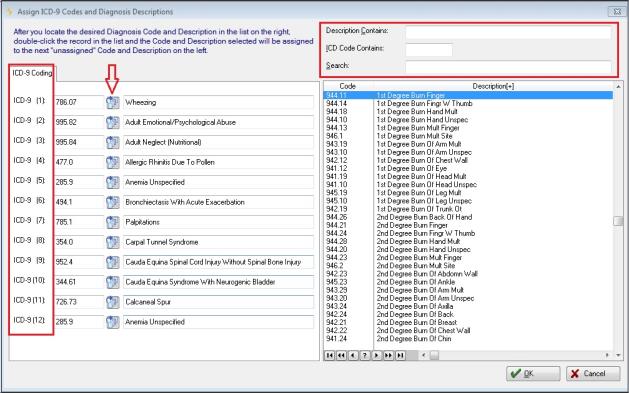
Task: Click lookup icon beside Calcaneal Spur
Action: pos(113,302)
